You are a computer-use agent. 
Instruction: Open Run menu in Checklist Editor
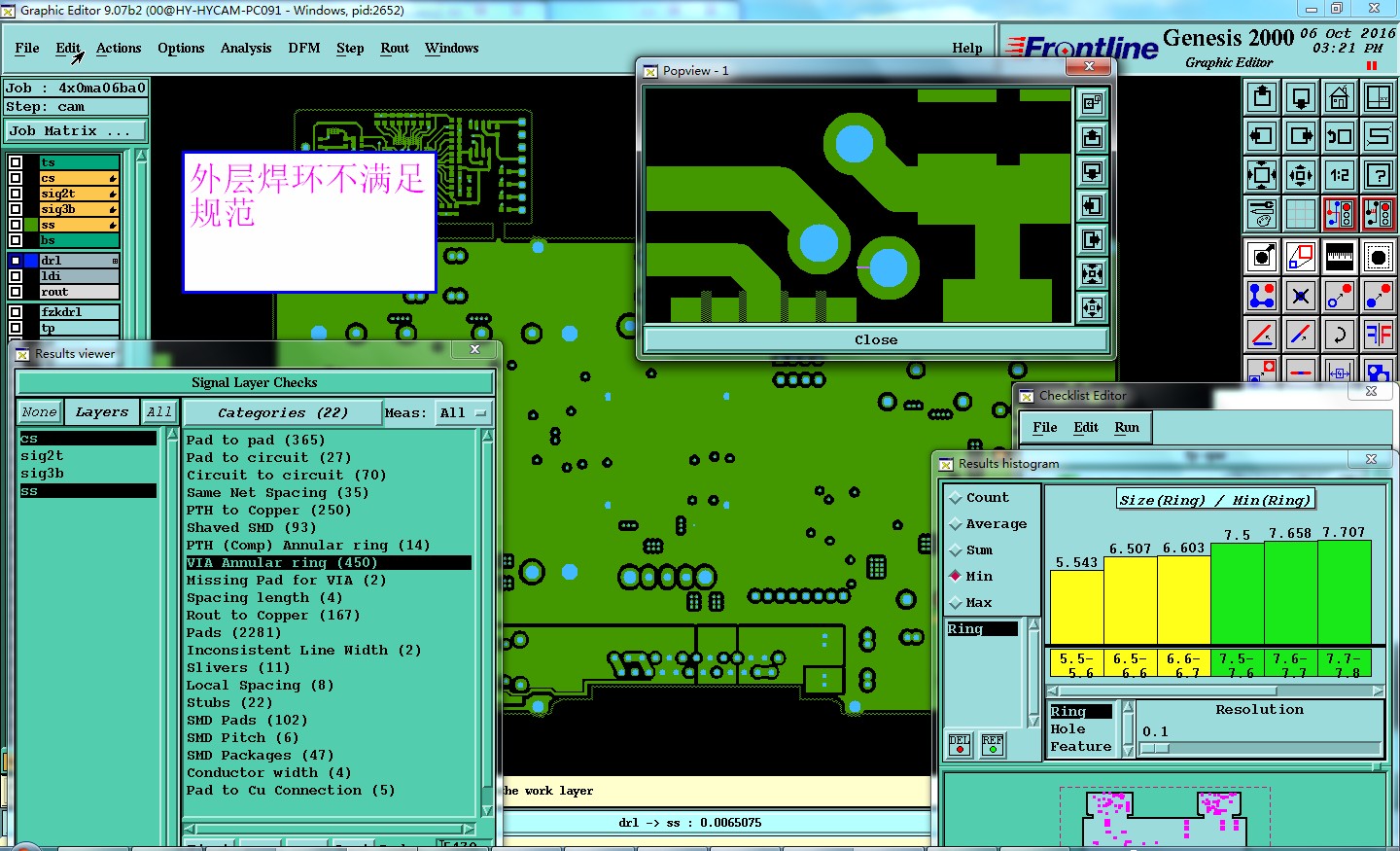pyautogui.click(x=1127, y=427)
